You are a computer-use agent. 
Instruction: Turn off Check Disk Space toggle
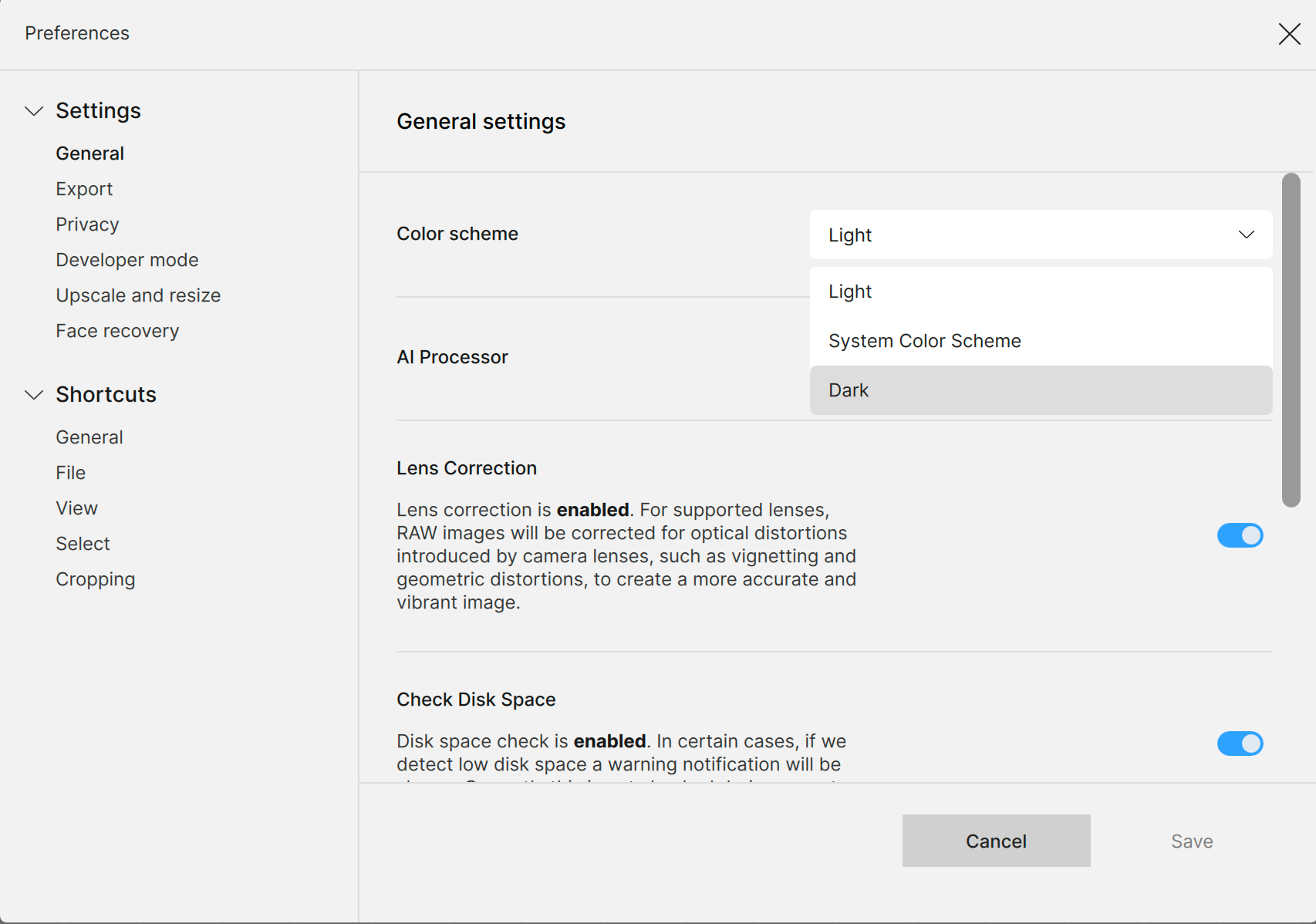(x=1240, y=744)
